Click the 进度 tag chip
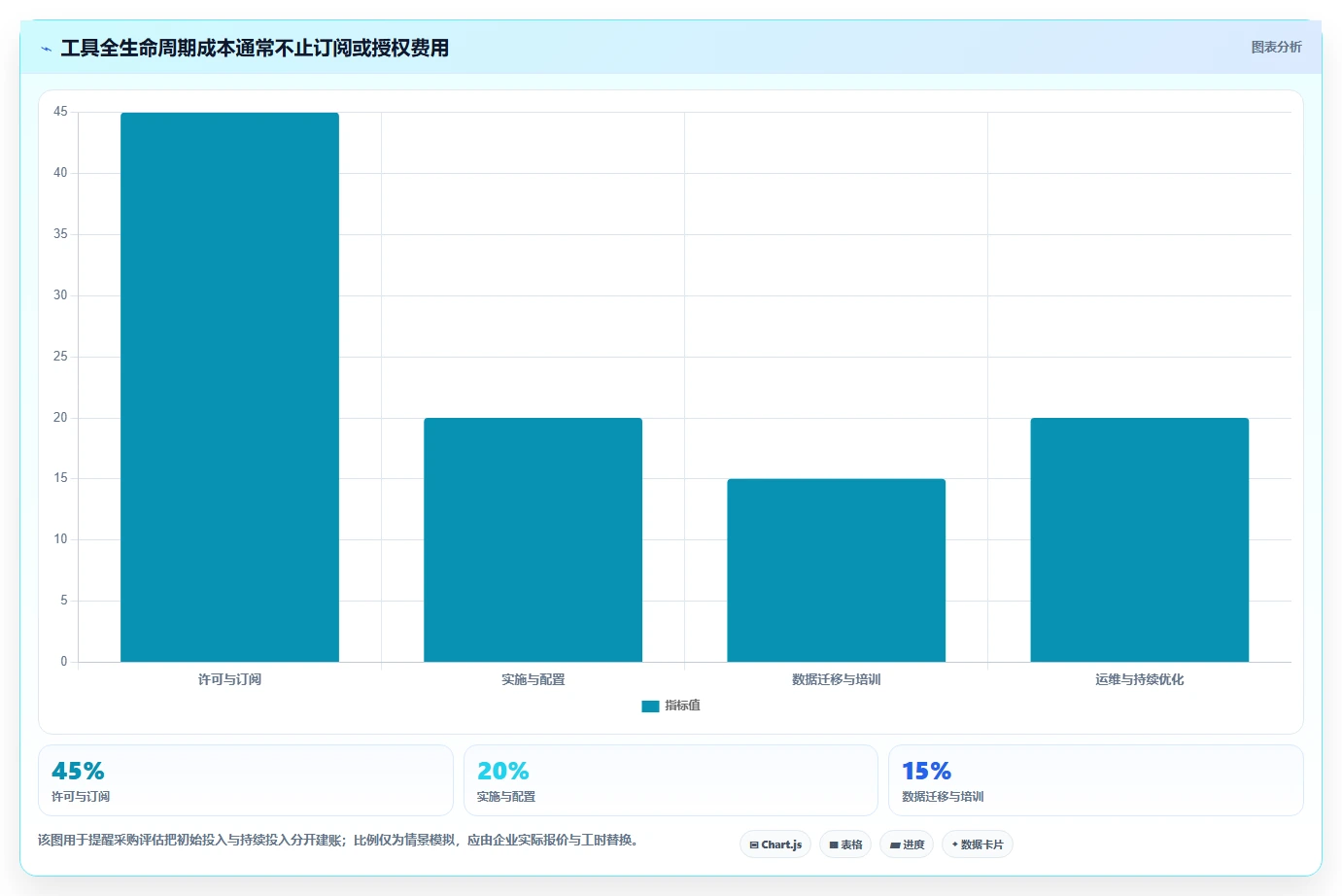 tap(907, 844)
